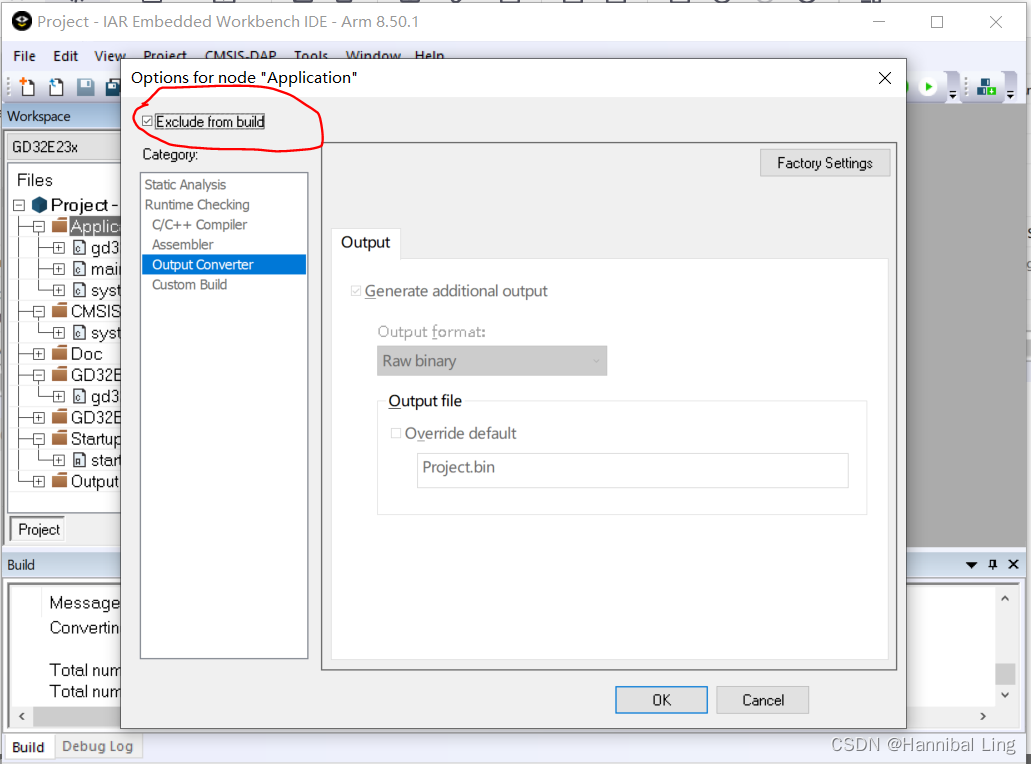The image size is (1031, 764).
Task: Click the Factory Settings button
Action: click(825, 163)
